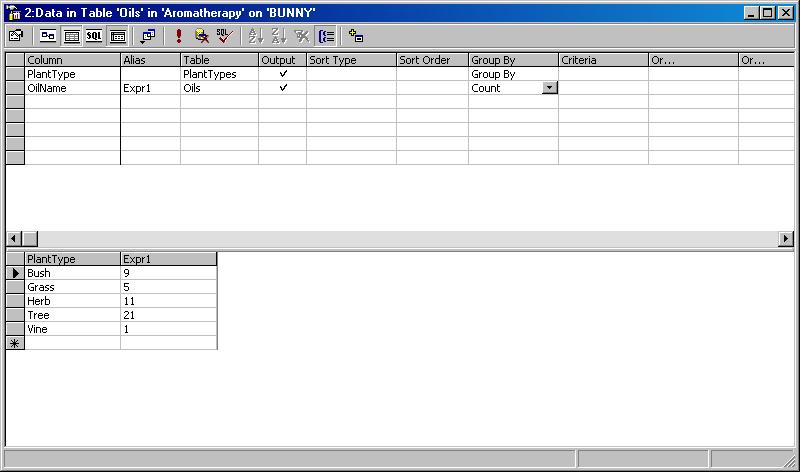Viewport: 800px width, 472px height.
Task: Toggle the grid pane button
Action: (x=71, y=36)
